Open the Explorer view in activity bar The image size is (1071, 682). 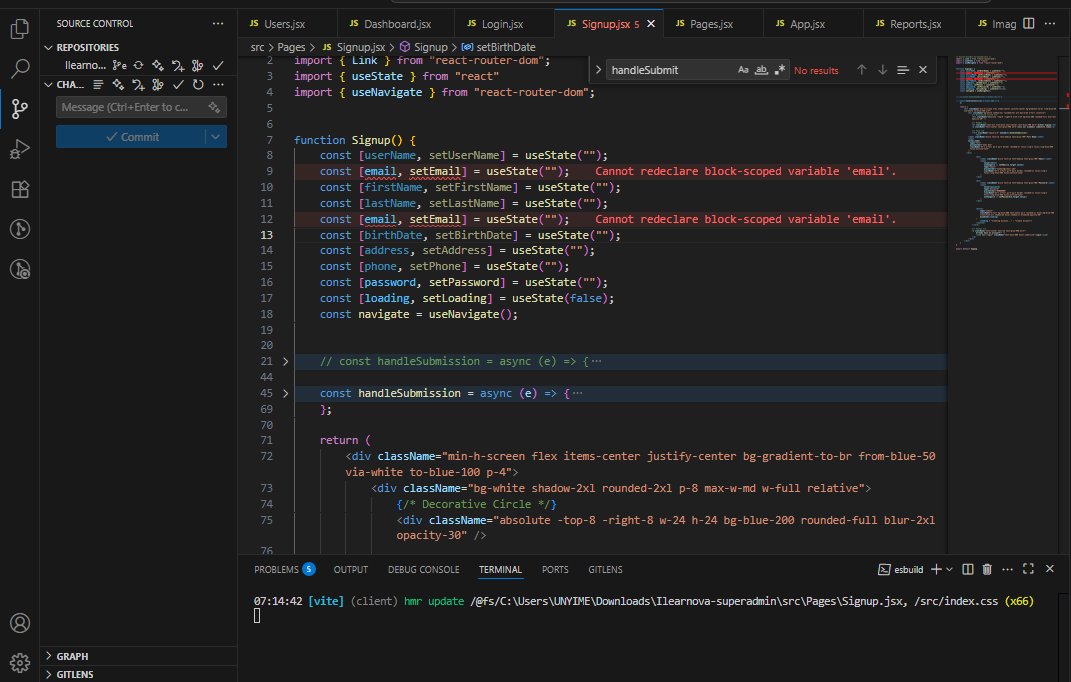tap(19, 29)
